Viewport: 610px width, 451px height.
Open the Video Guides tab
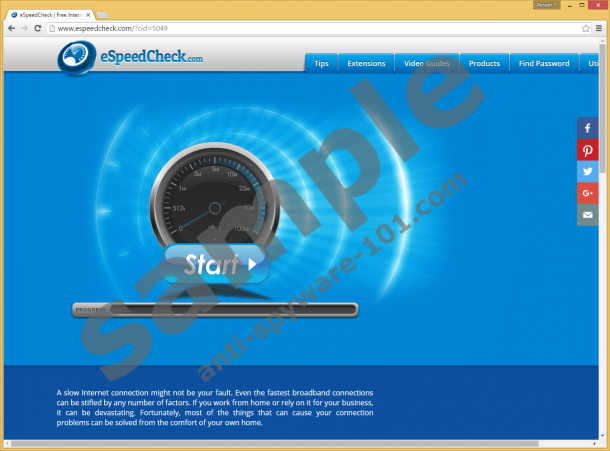[427, 63]
